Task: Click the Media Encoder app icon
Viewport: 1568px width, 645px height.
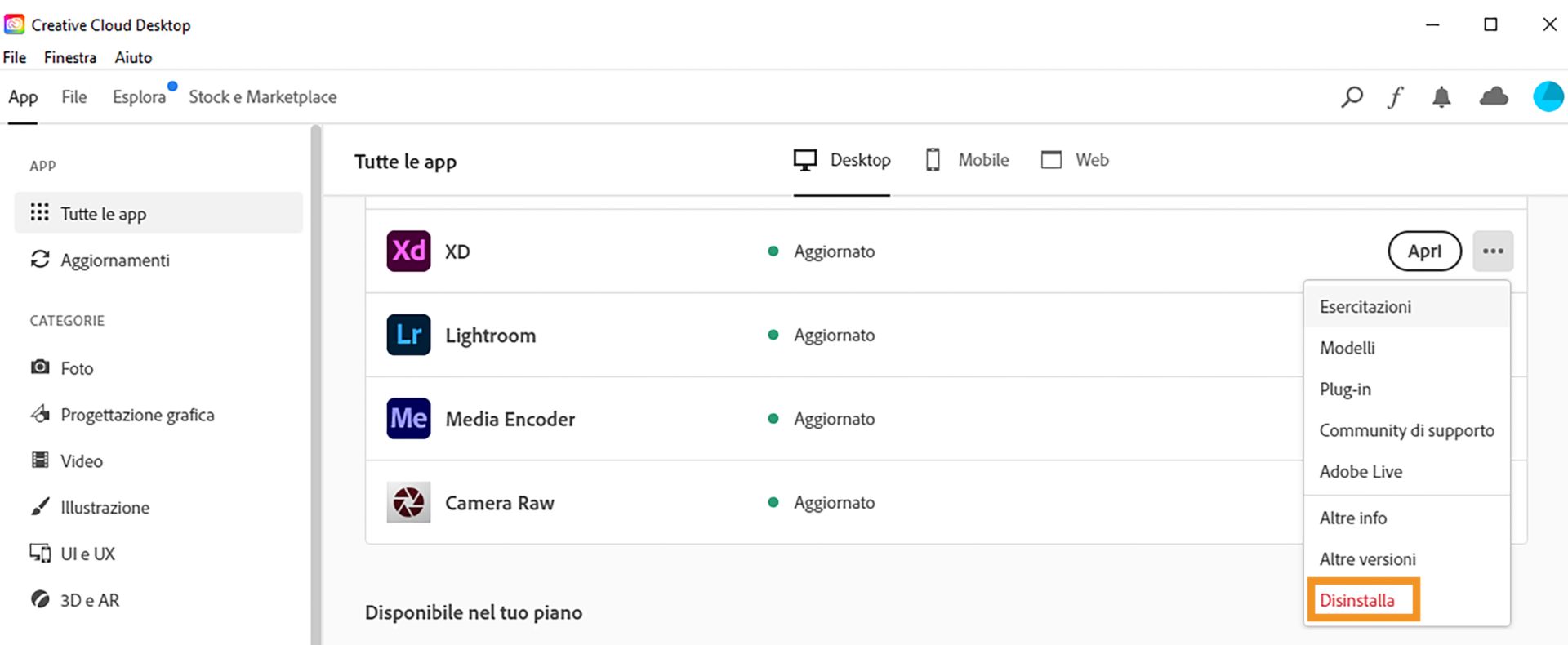Action: [408, 419]
